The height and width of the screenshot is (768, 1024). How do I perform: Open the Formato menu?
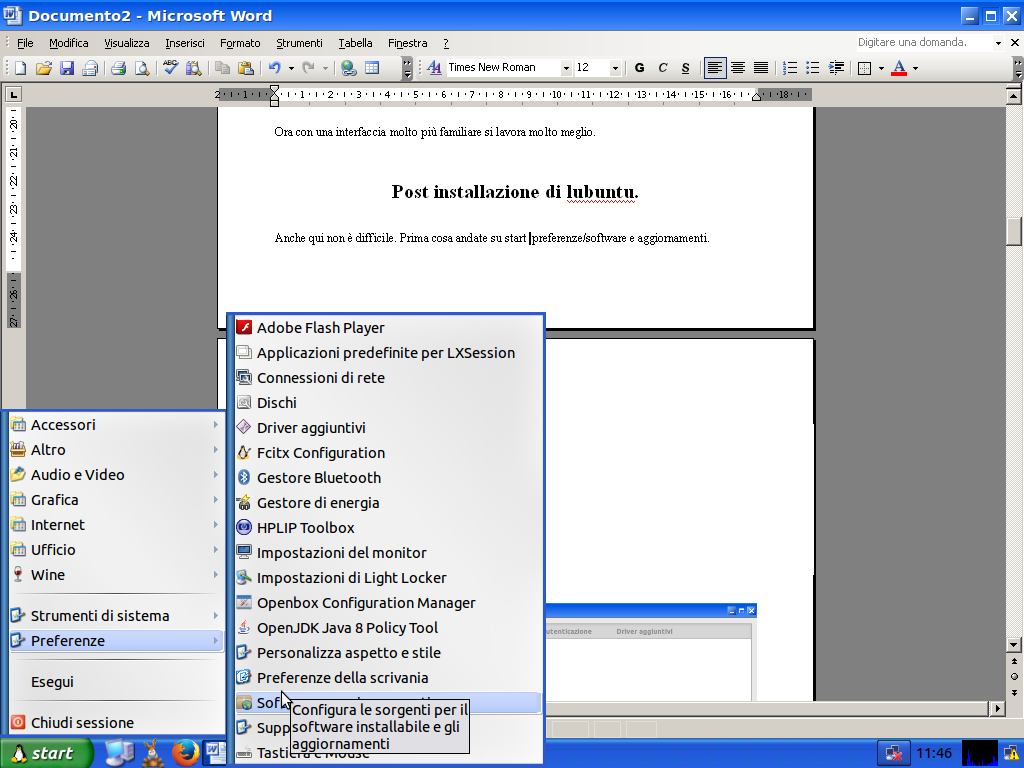coord(240,43)
